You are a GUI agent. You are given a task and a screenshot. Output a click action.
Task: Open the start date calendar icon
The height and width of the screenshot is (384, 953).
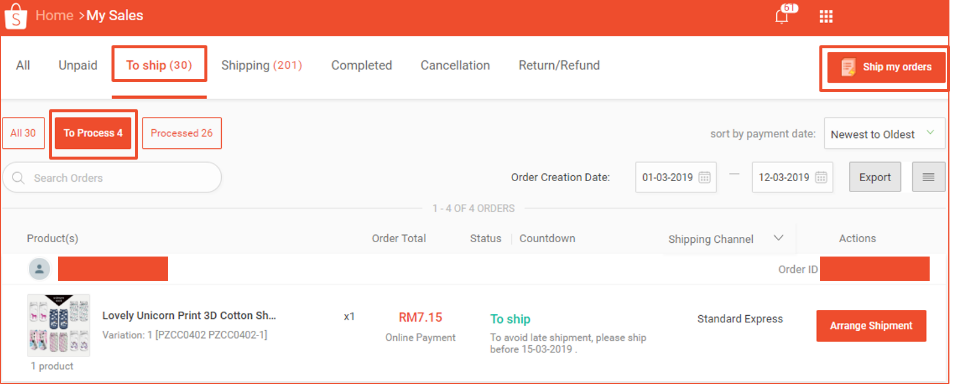704,177
